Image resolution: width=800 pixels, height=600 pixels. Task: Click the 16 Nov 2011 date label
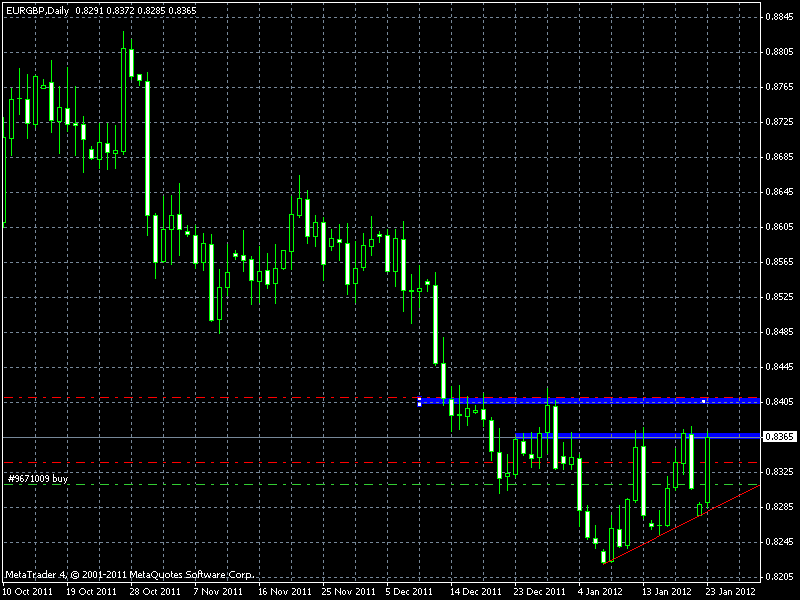pyautogui.click(x=285, y=592)
